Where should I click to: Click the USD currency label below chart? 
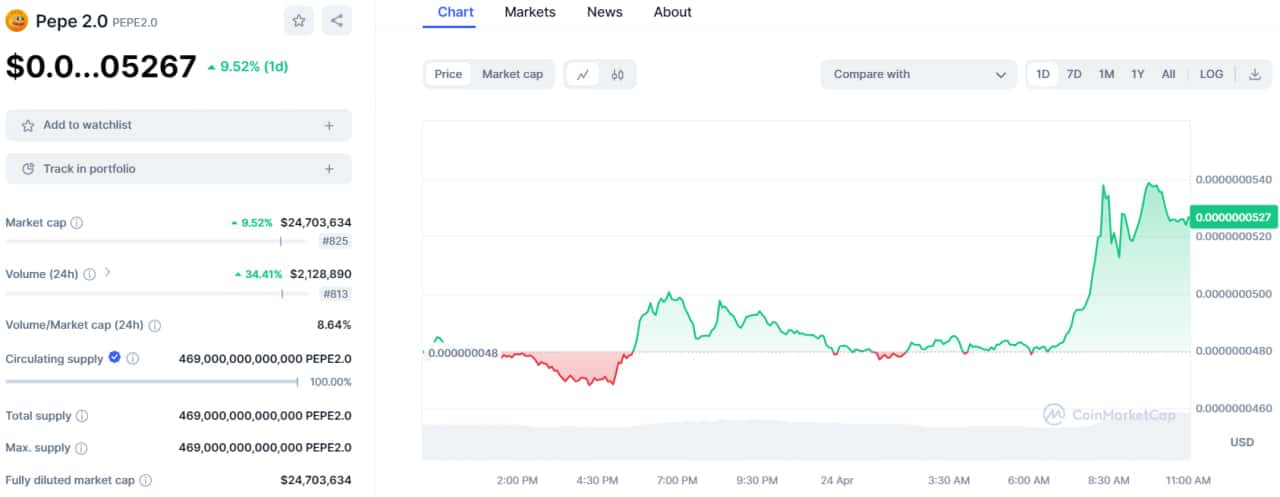(1241, 442)
